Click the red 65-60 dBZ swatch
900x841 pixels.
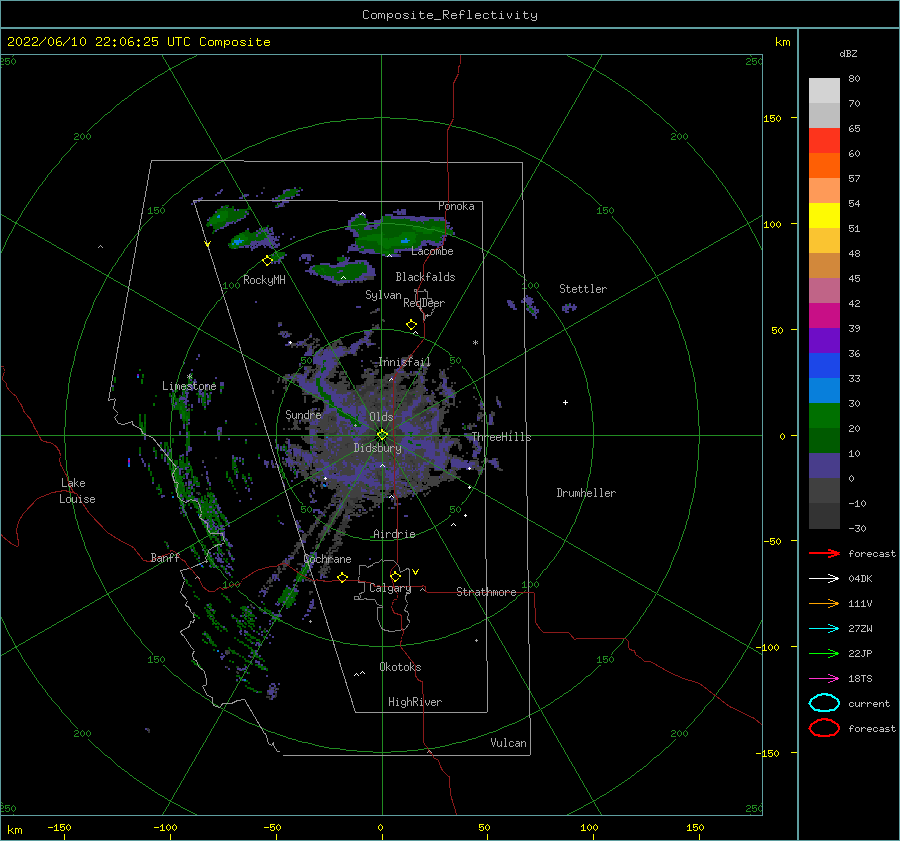coord(824,141)
